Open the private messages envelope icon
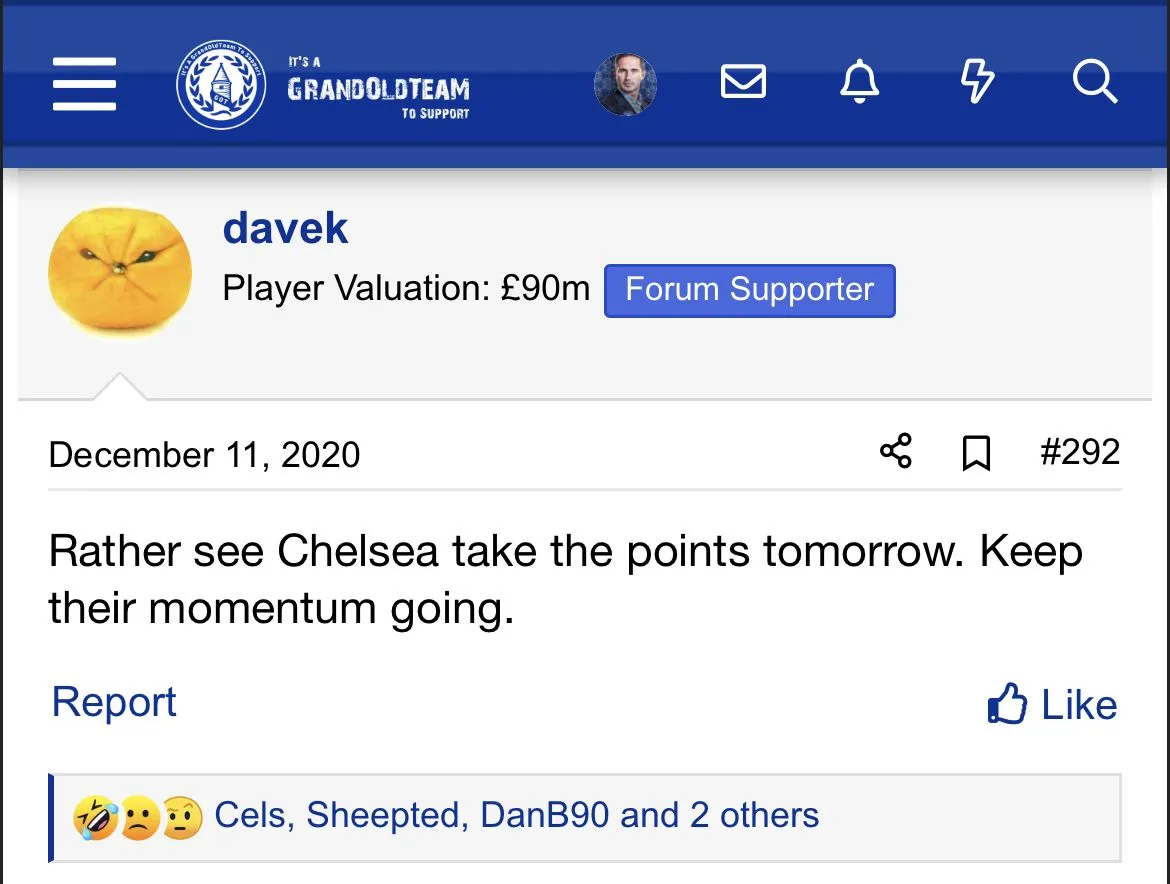This screenshot has width=1170, height=884. 743,82
